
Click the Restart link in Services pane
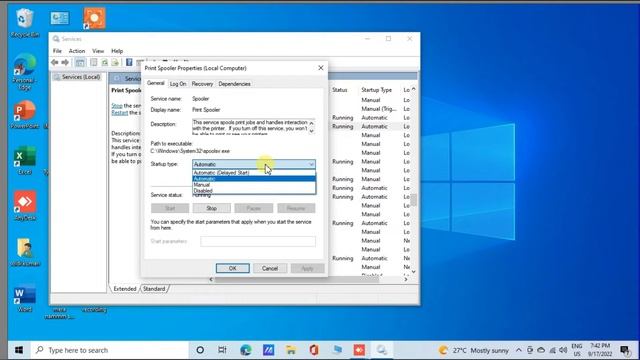click(120, 113)
